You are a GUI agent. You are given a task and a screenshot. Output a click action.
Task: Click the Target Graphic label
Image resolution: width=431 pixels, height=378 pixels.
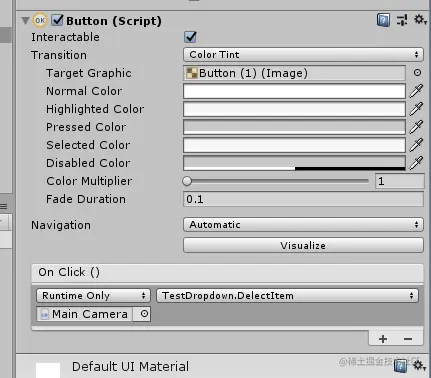[x=89, y=73]
